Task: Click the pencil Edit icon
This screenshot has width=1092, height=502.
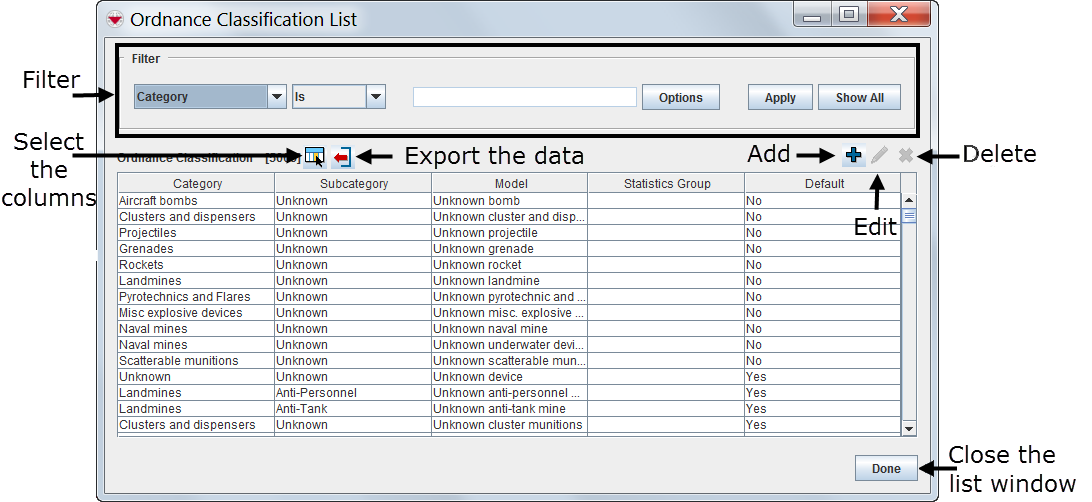Action: (879, 155)
